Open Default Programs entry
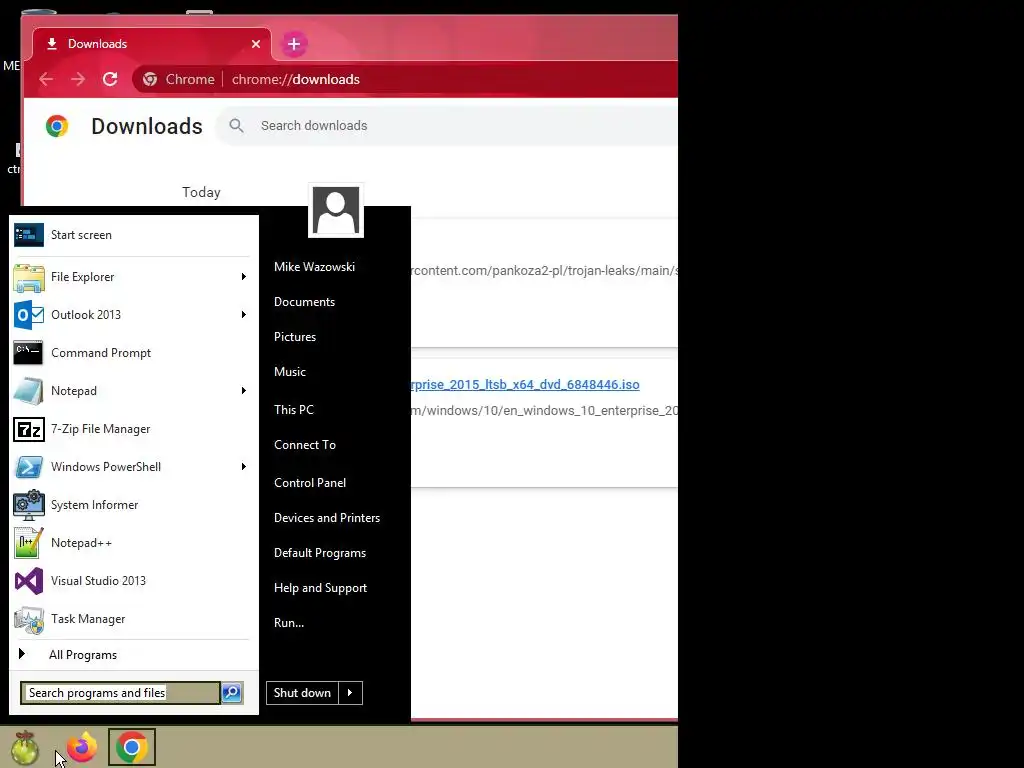The height and width of the screenshot is (768, 1024). tap(320, 553)
